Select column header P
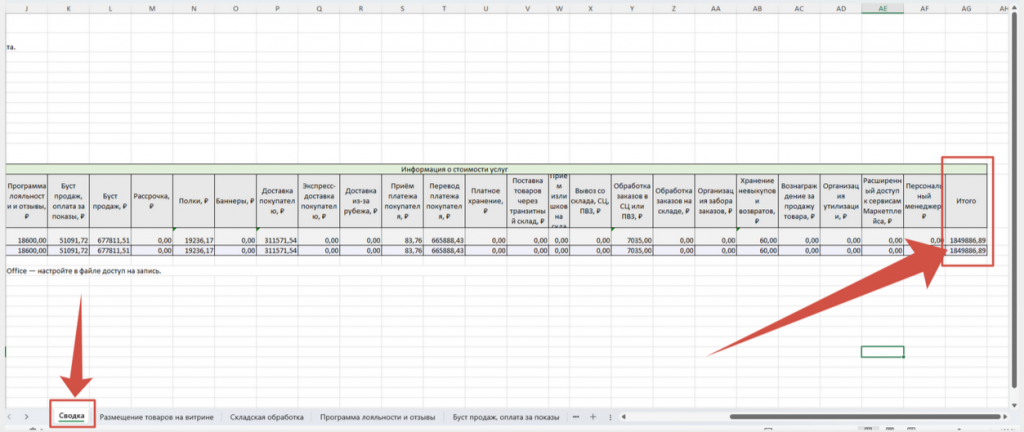 pyautogui.click(x=276, y=8)
